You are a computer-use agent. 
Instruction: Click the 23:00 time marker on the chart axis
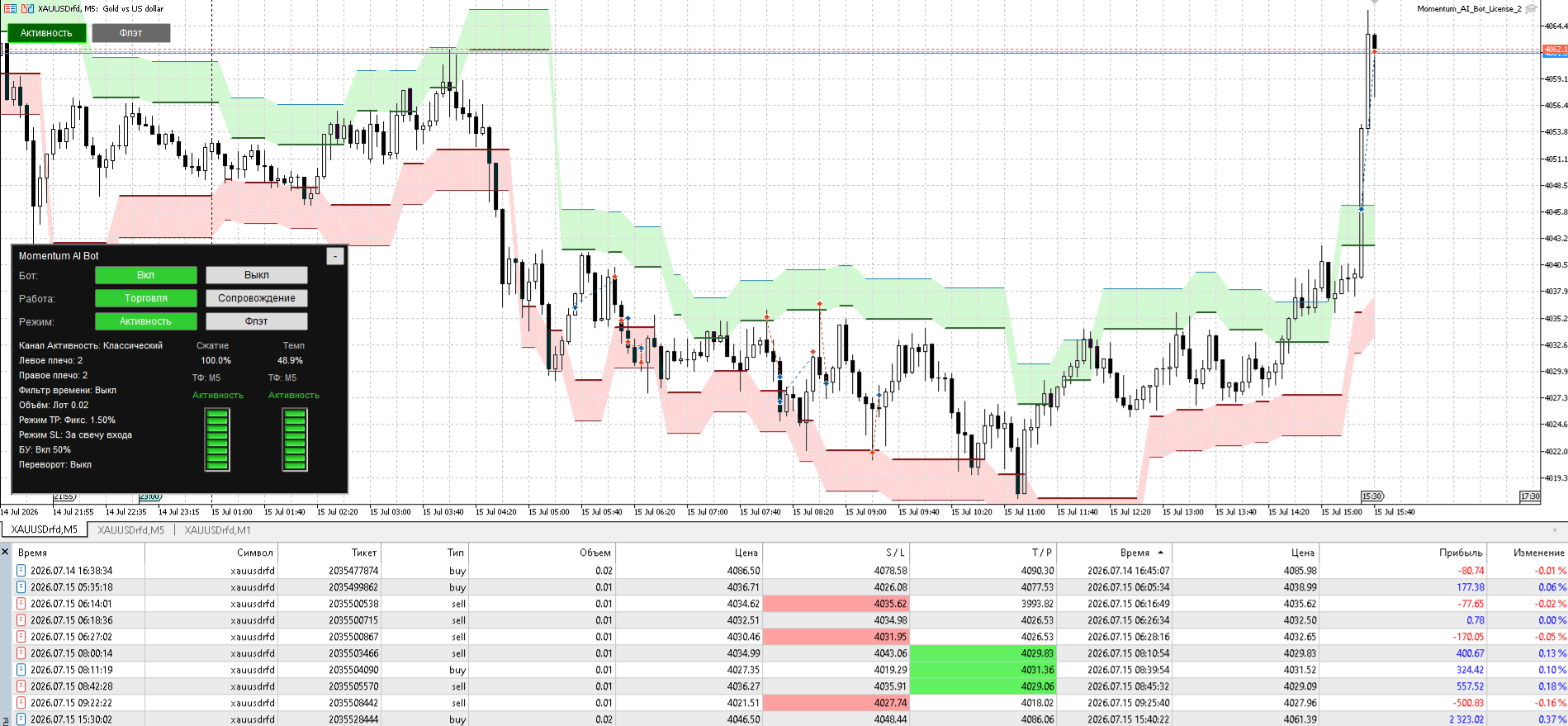(150, 496)
